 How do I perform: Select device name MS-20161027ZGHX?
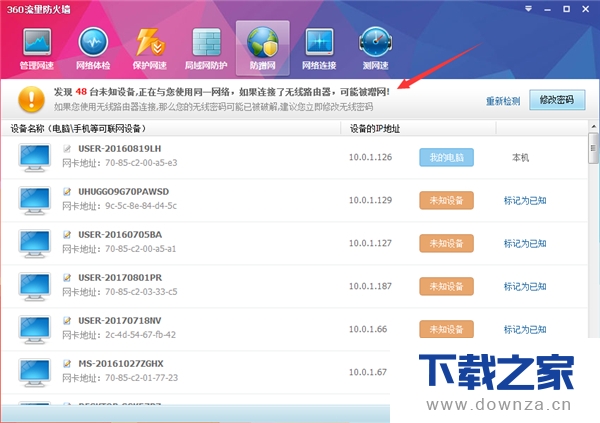click(121, 363)
